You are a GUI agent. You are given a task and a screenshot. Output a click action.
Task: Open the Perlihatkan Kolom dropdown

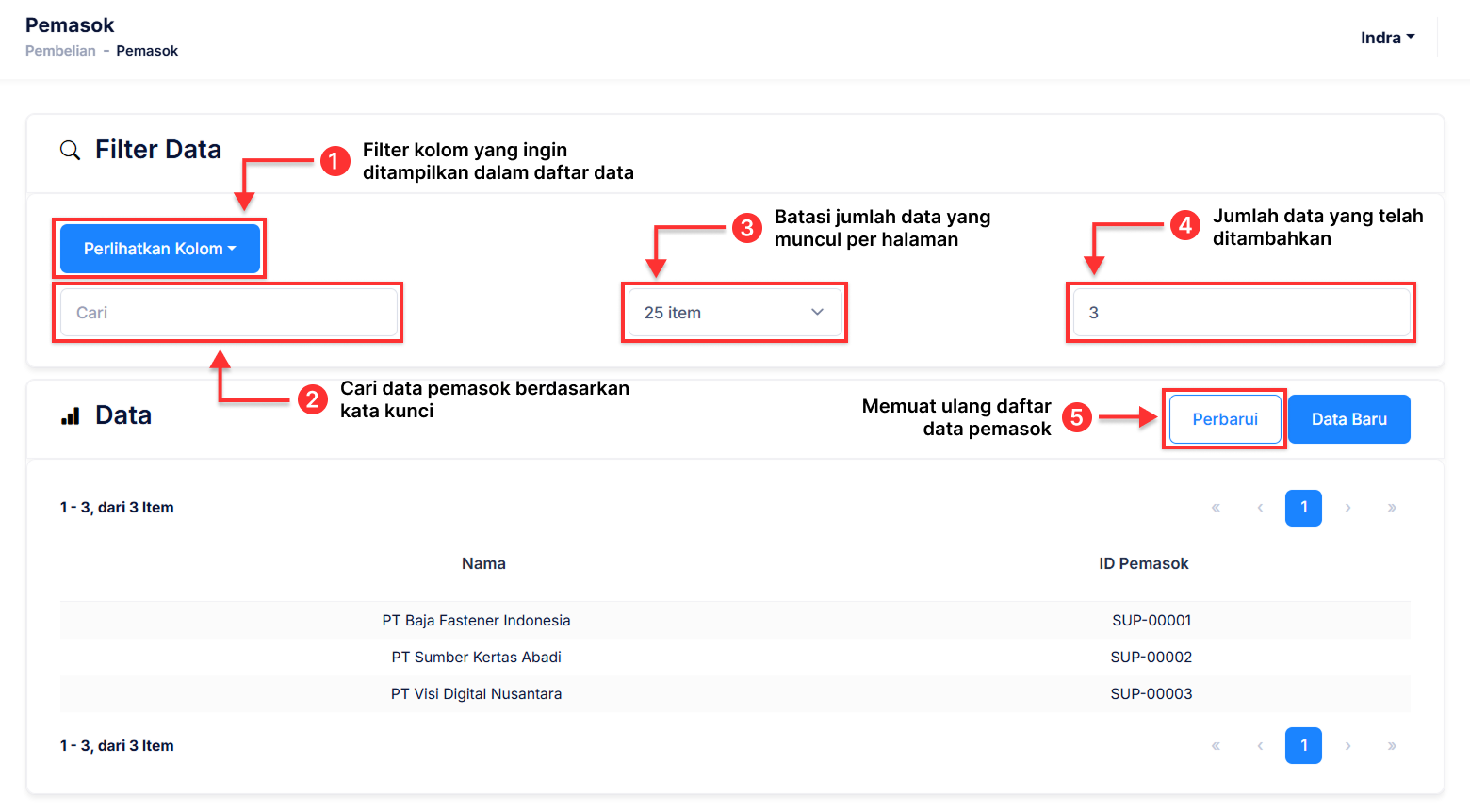[x=159, y=249]
